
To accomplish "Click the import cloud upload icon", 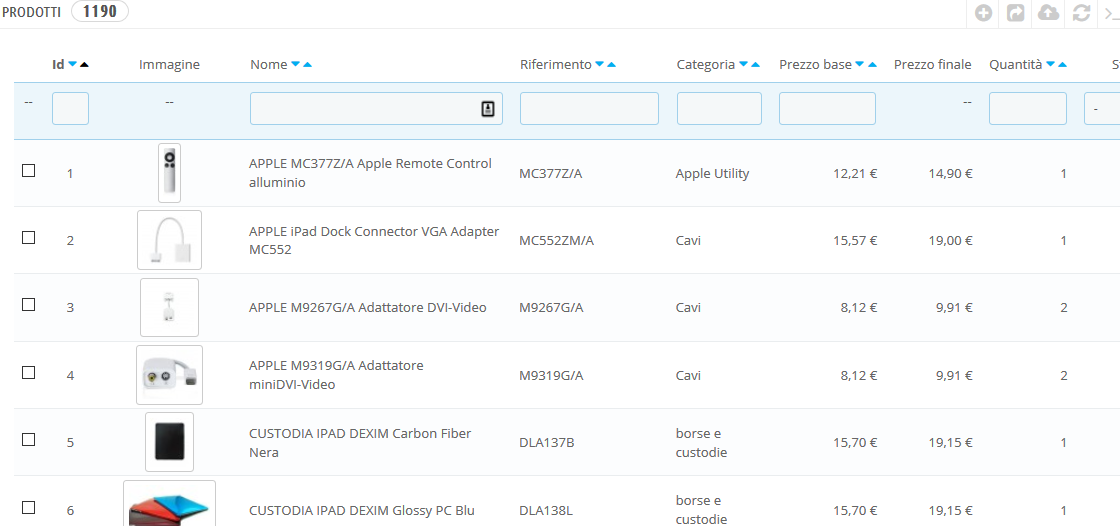I will pos(1048,13).
